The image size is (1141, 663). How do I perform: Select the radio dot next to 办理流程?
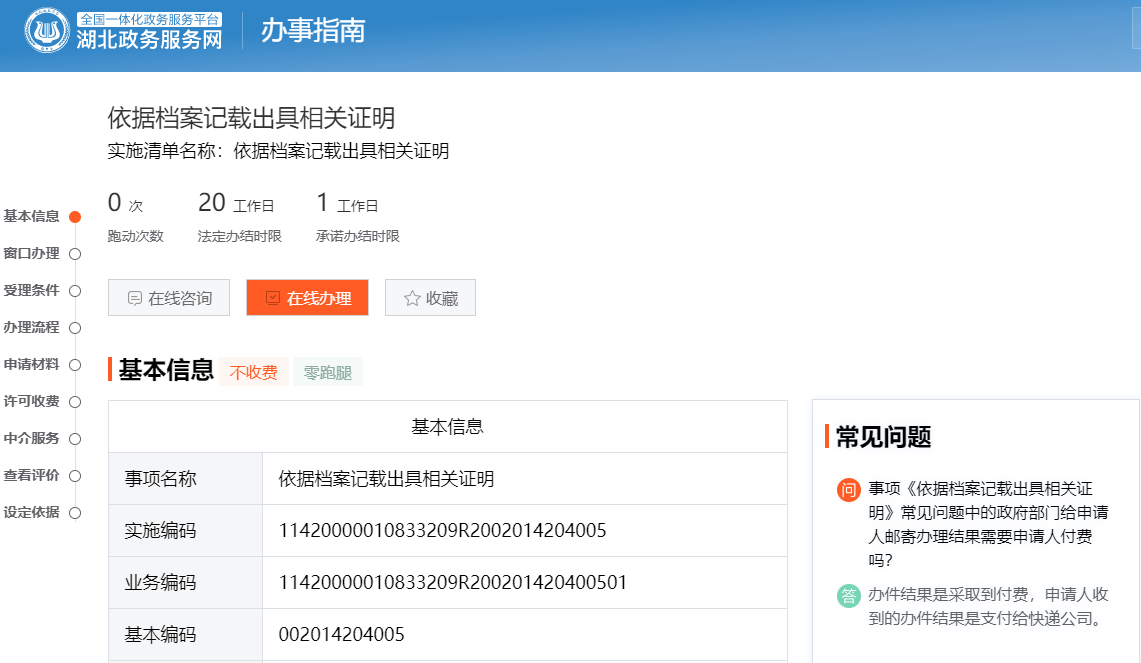click(75, 327)
